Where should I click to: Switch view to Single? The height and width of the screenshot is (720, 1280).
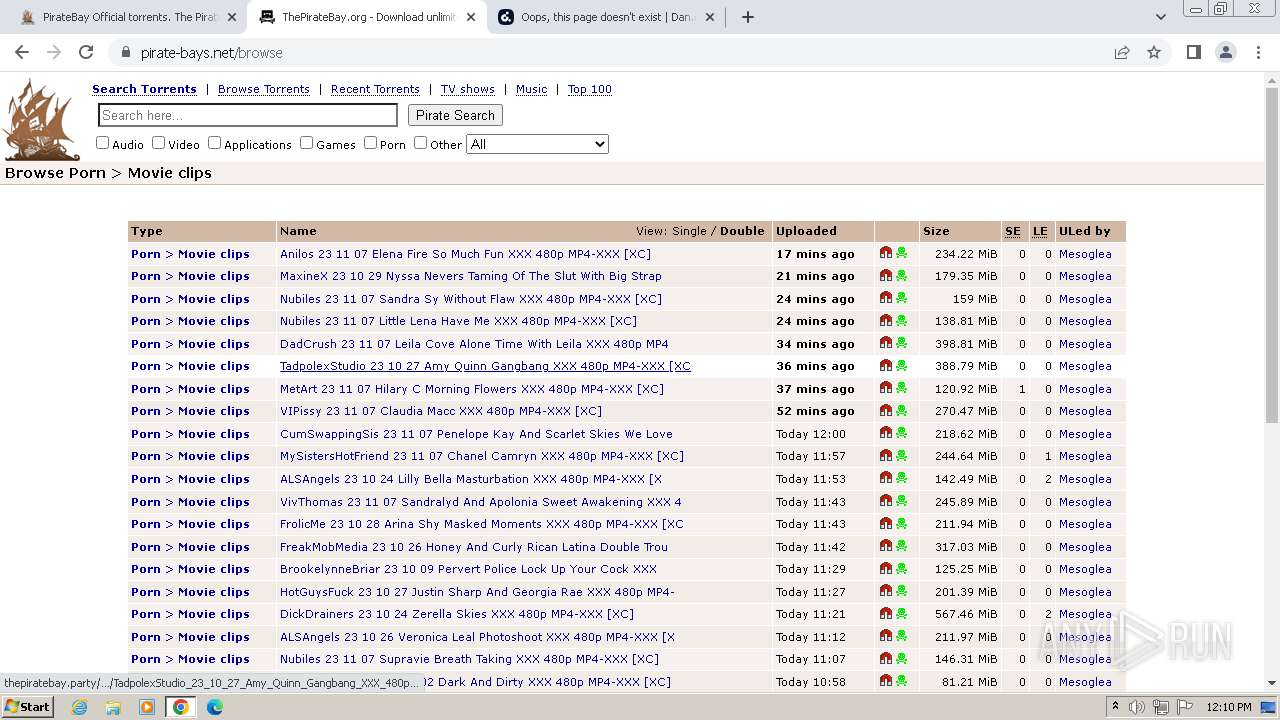[689, 231]
